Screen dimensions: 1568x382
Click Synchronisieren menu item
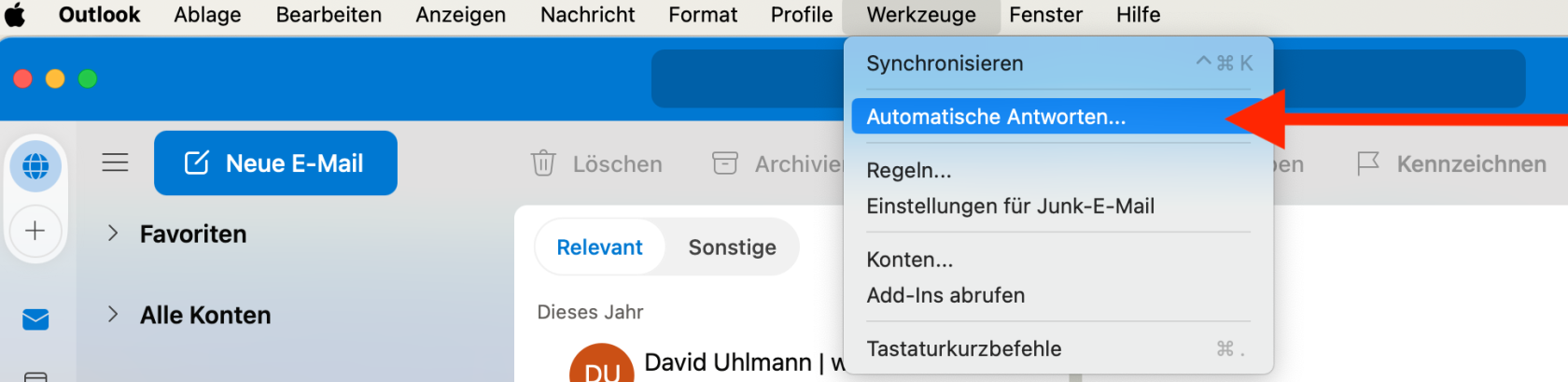(945, 64)
